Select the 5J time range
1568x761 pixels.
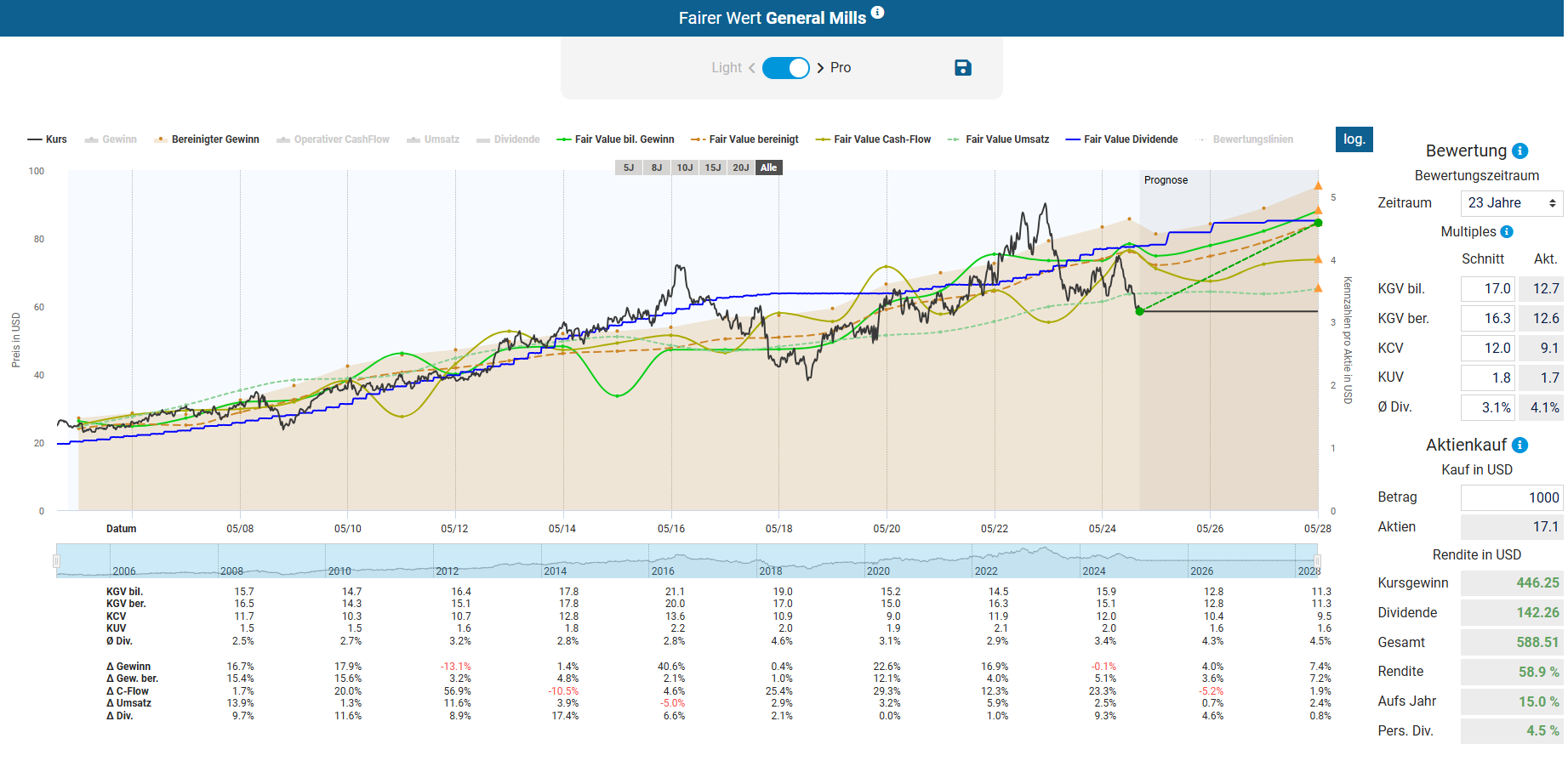click(x=628, y=168)
